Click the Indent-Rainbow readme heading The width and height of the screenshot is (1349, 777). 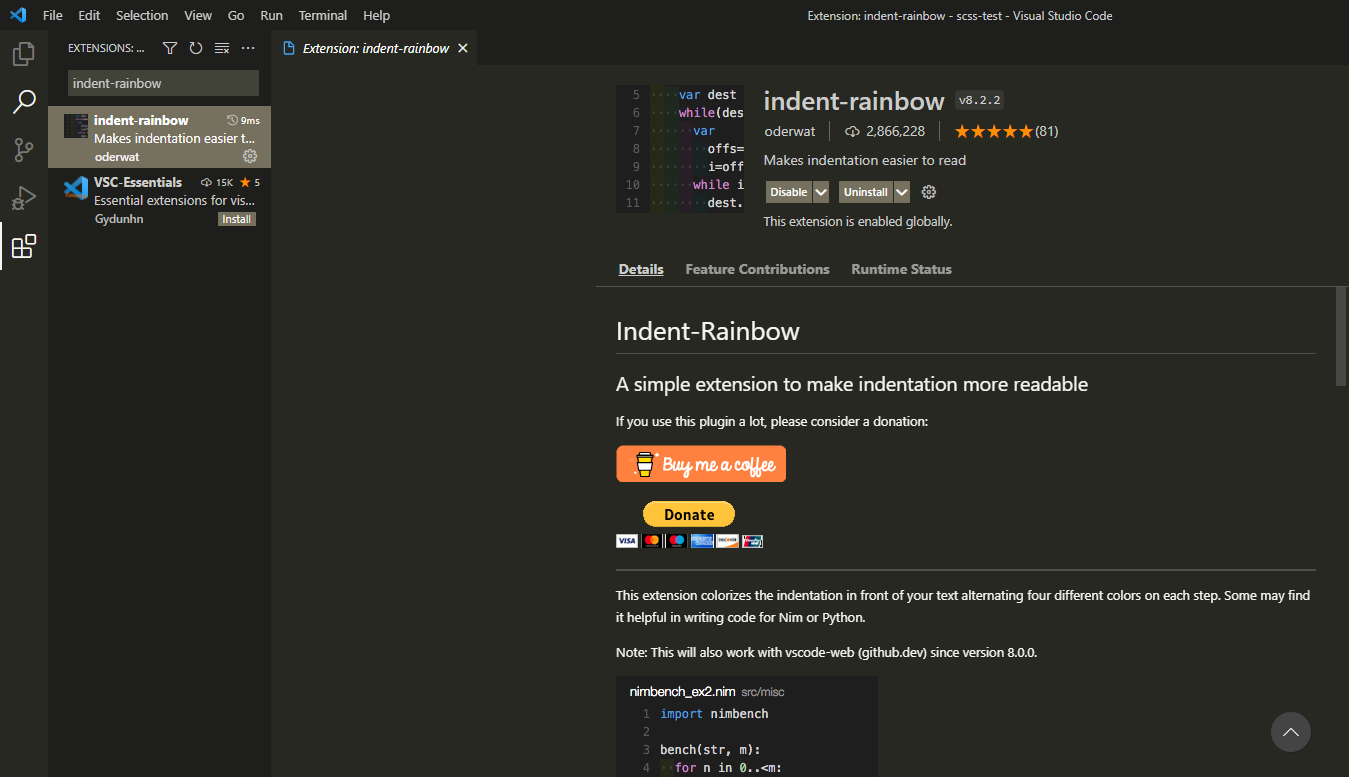tap(708, 331)
